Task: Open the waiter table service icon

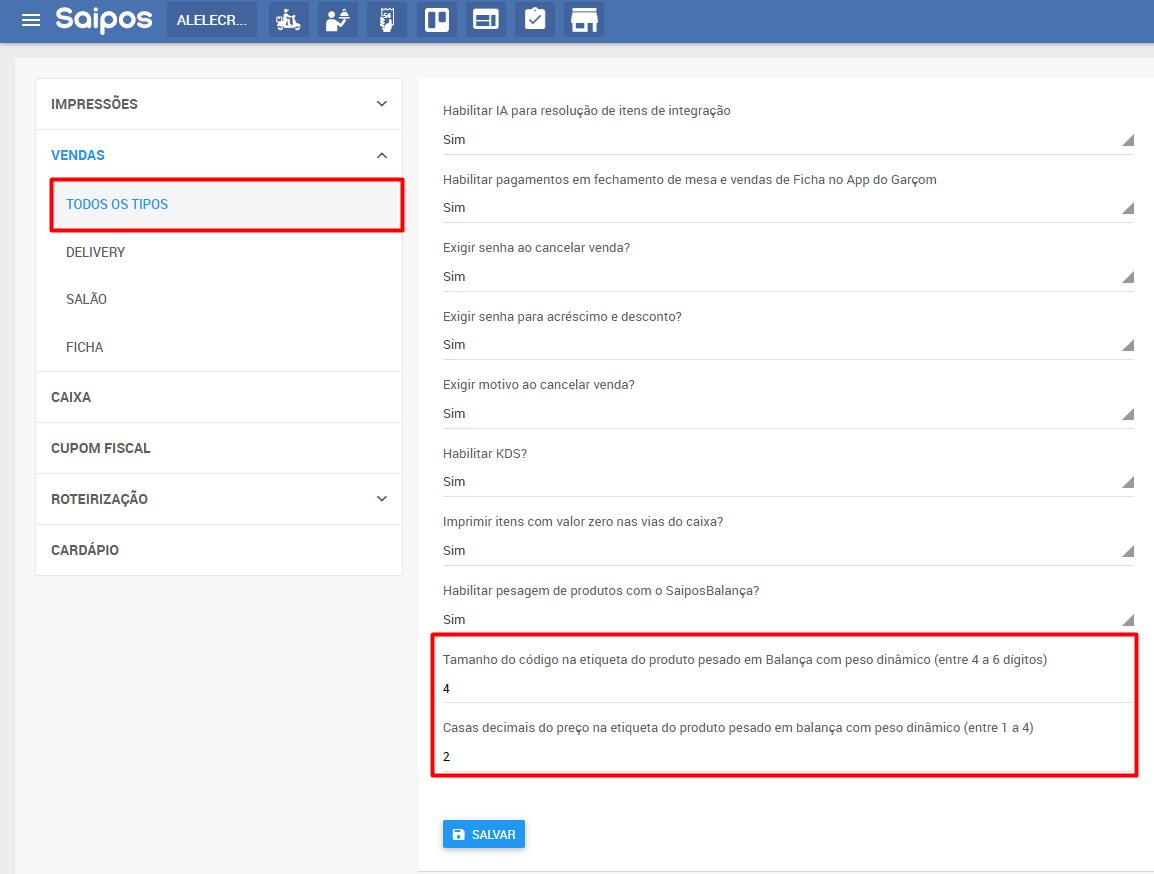Action: 338,20
